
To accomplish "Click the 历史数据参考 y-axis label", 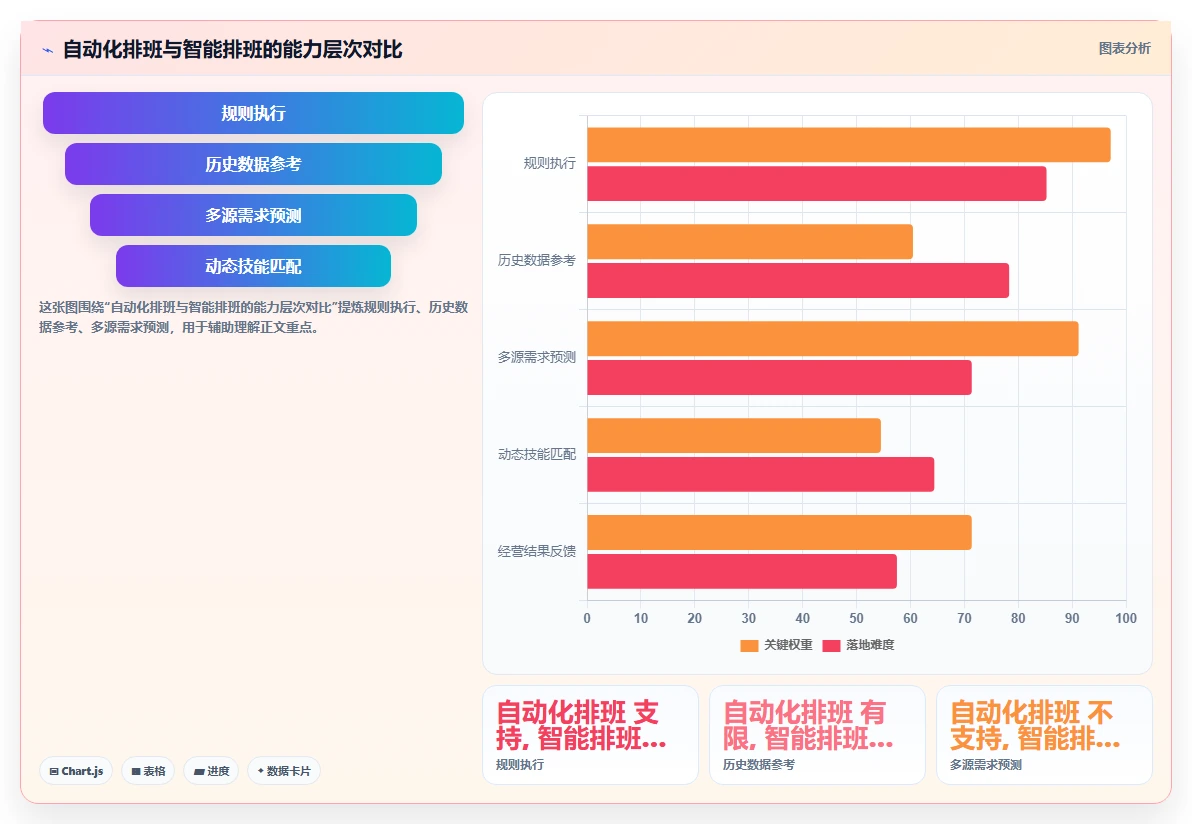I will pyautogui.click(x=537, y=261).
